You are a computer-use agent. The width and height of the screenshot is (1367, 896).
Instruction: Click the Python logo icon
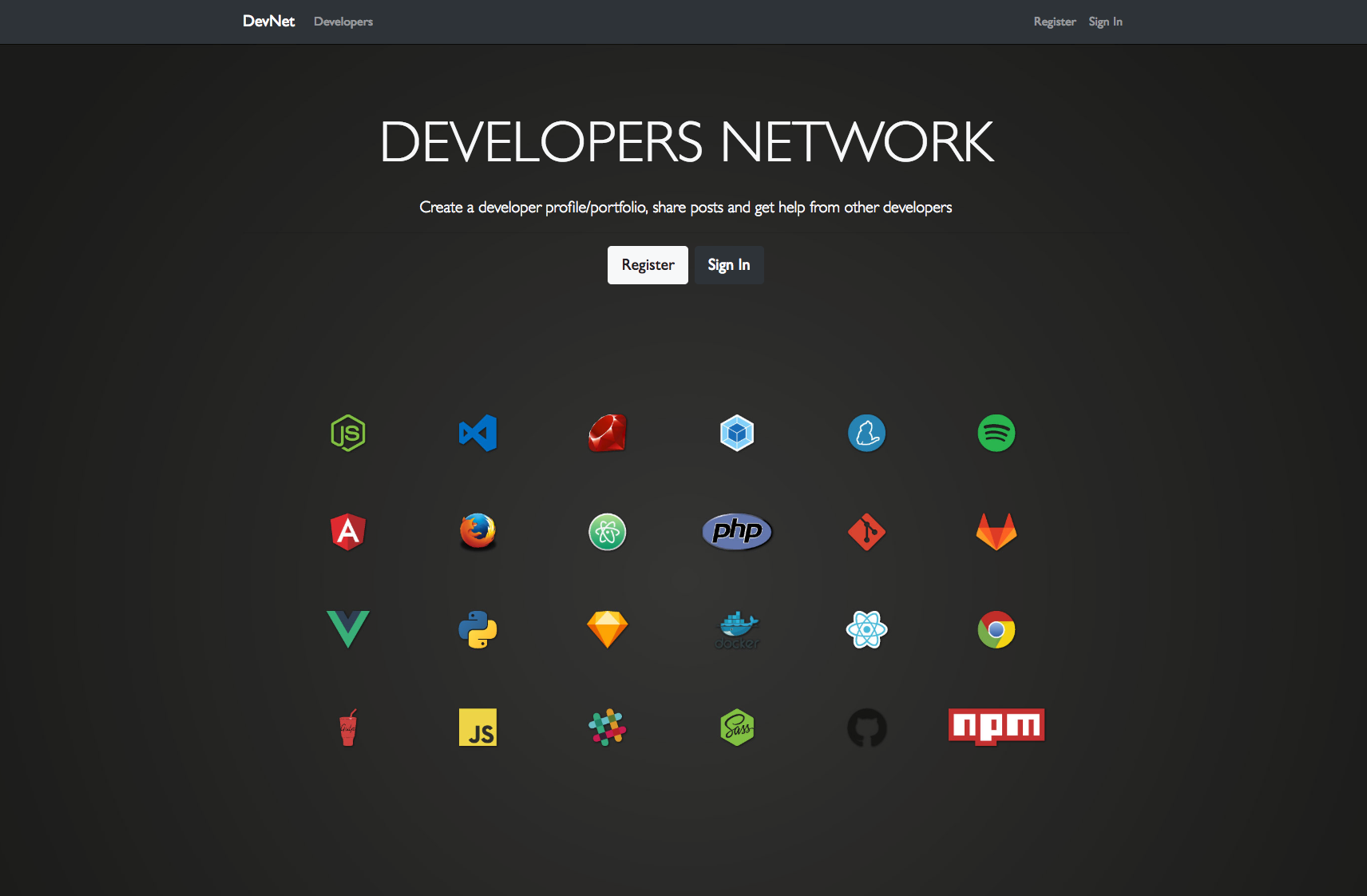tap(477, 629)
